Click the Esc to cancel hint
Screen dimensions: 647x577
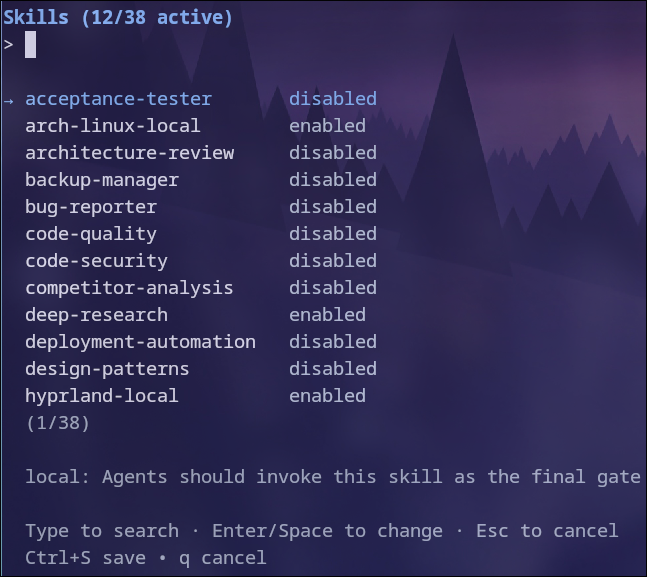547,531
